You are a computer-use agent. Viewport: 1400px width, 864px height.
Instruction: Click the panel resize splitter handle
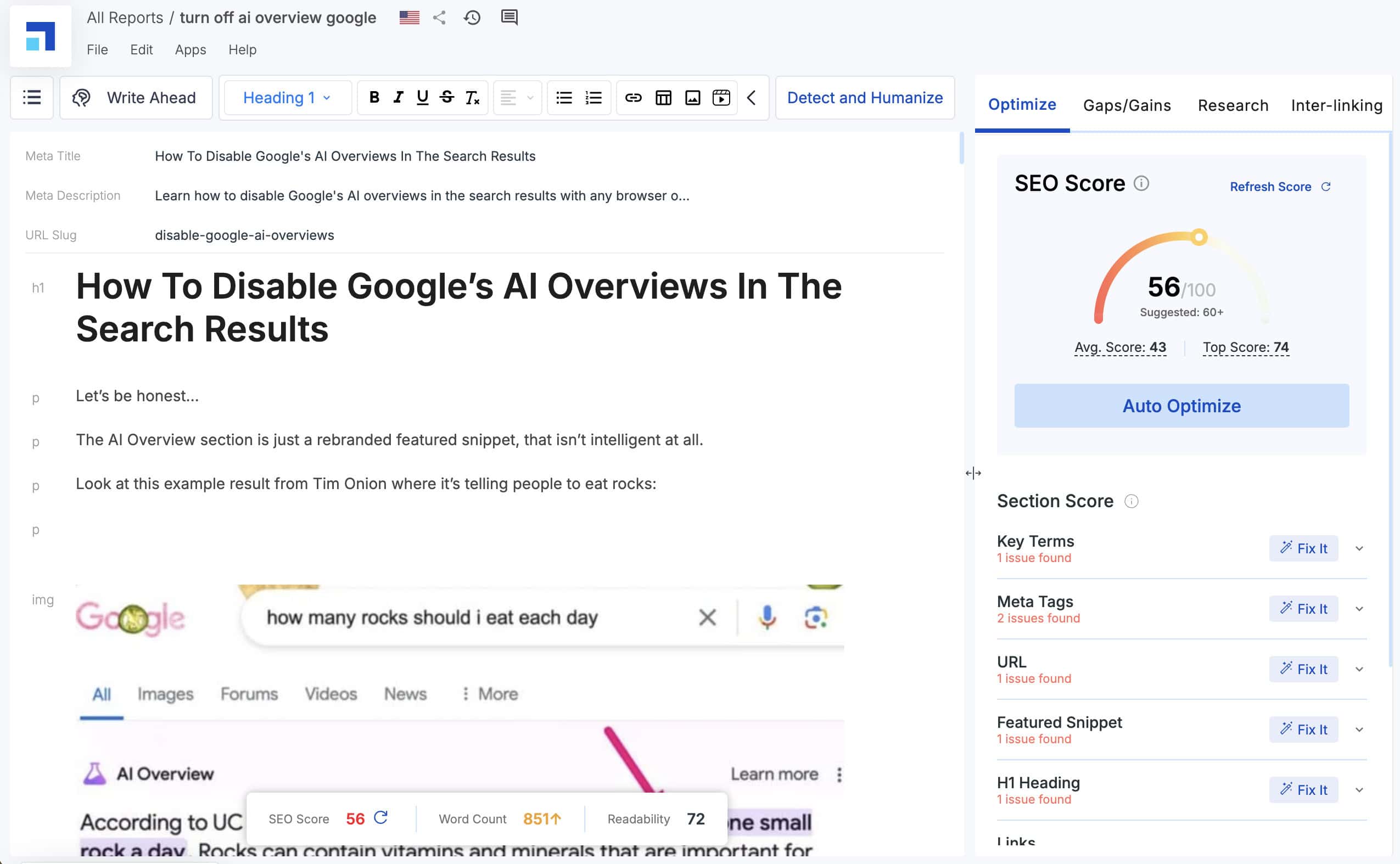pos(972,473)
